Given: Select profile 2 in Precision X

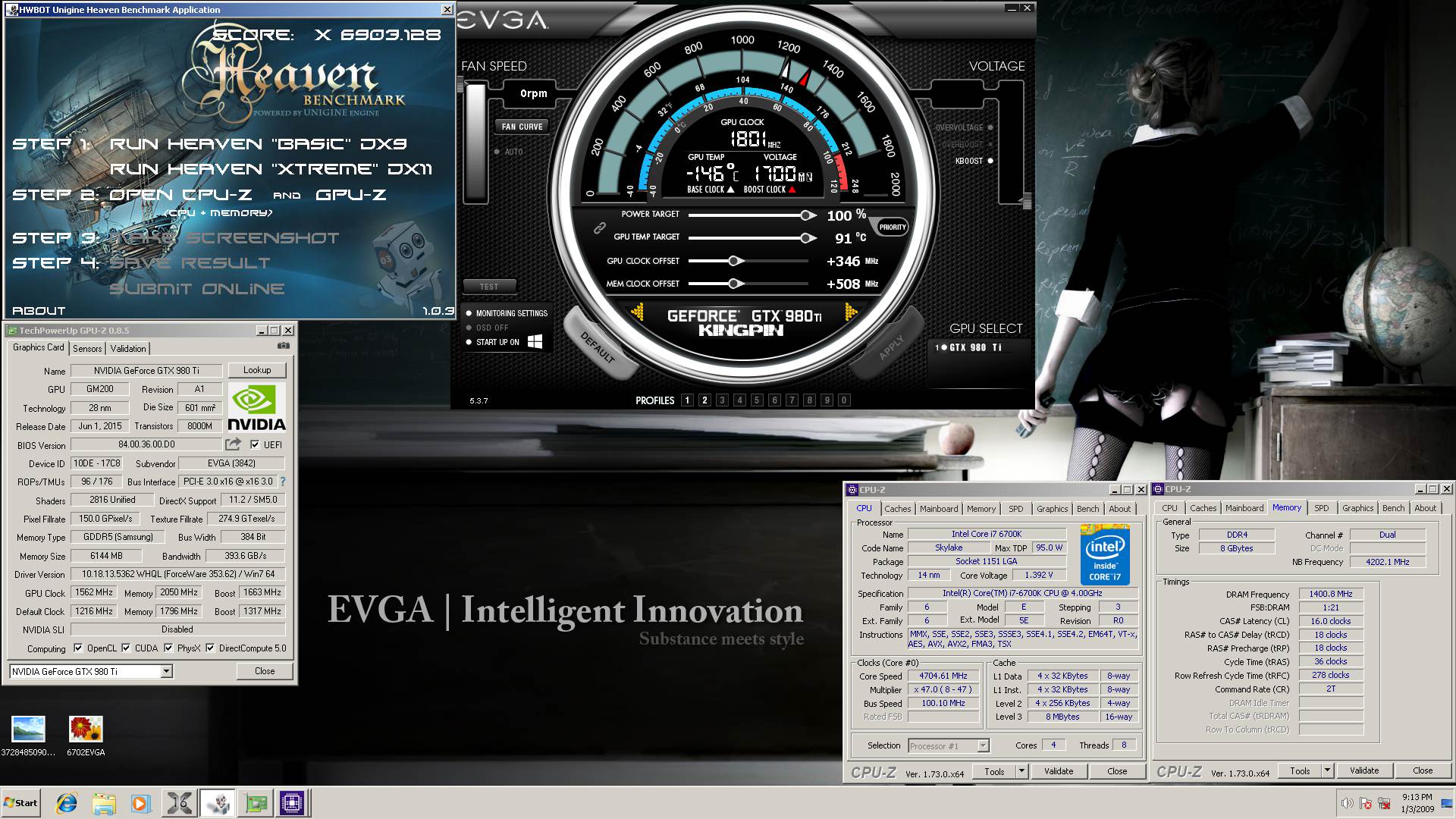Looking at the screenshot, I should click(x=704, y=400).
